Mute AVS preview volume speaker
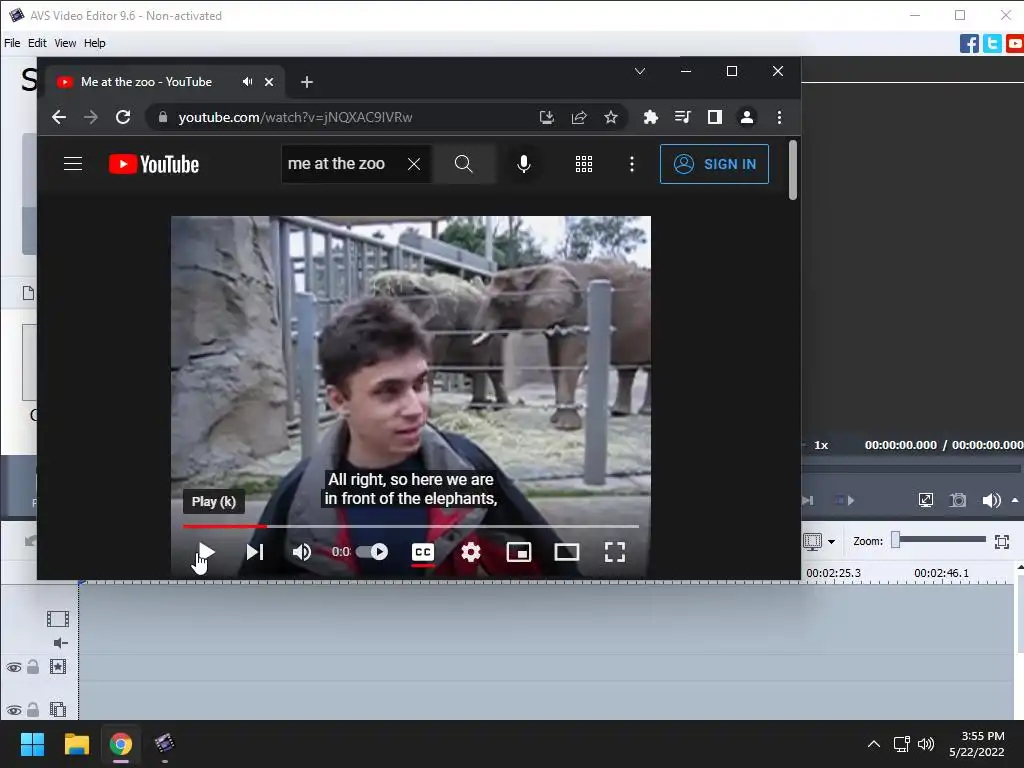The width and height of the screenshot is (1024, 768). (x=991, y=500)
